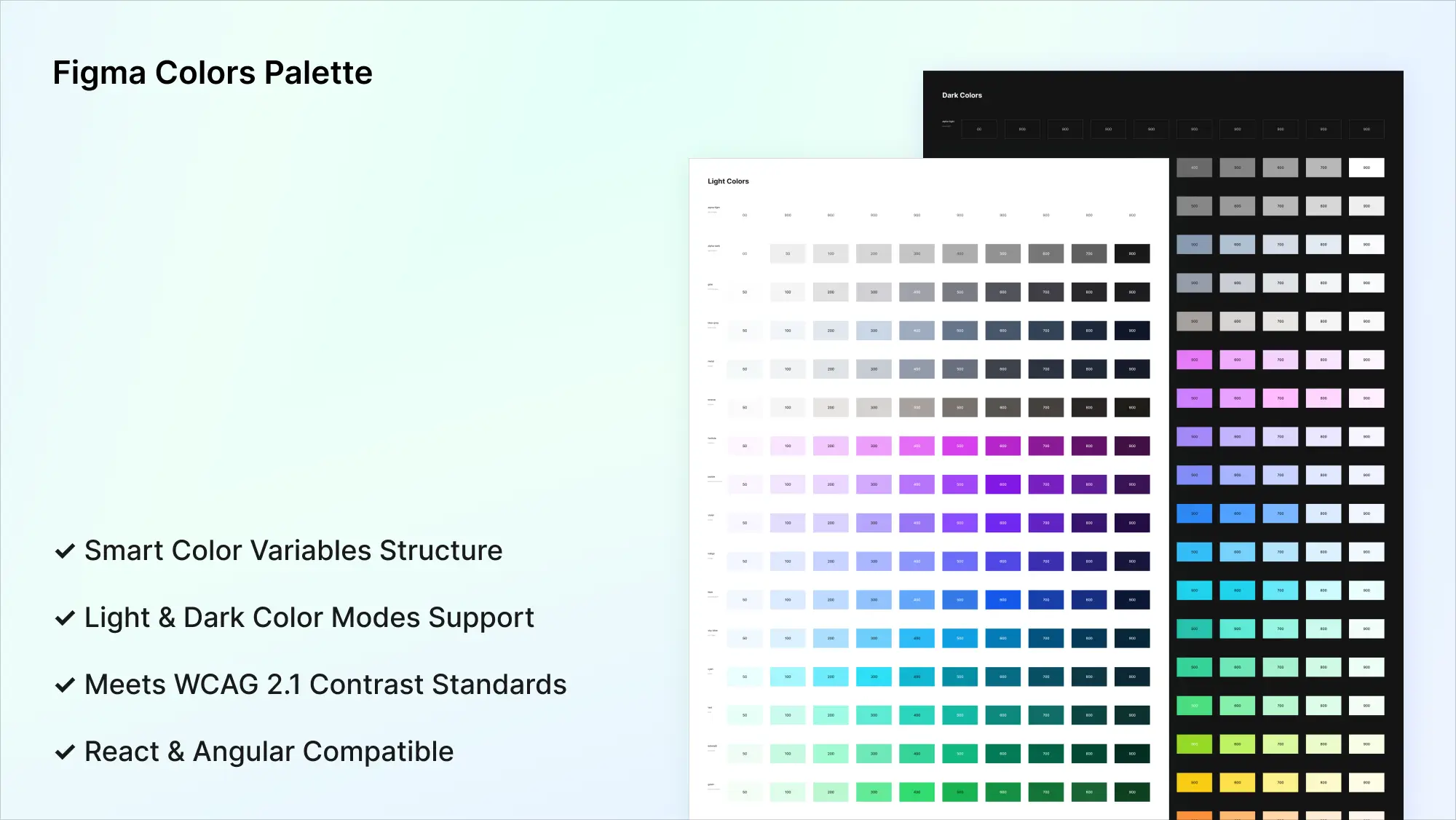Choose the blue-gray 300 swatch in Light Colors
This screenshot has width=1456, height=820.
click(874, 331)
